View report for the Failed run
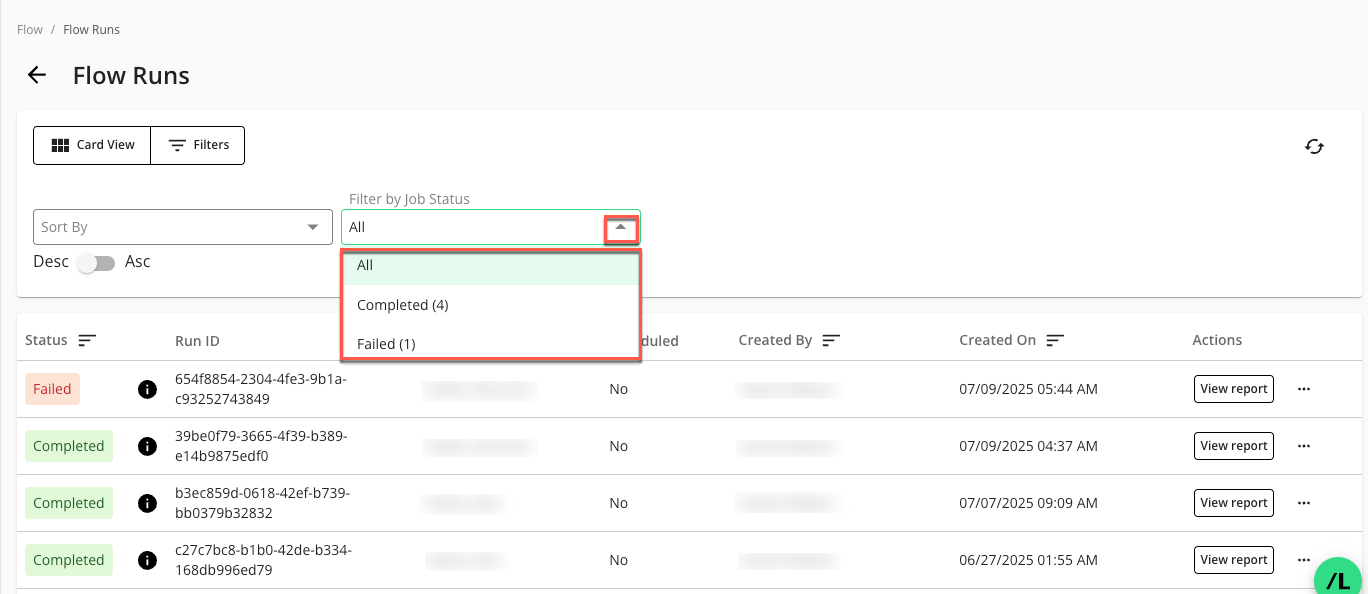This screenshot has width=1368, height=594. [1233, 389]
